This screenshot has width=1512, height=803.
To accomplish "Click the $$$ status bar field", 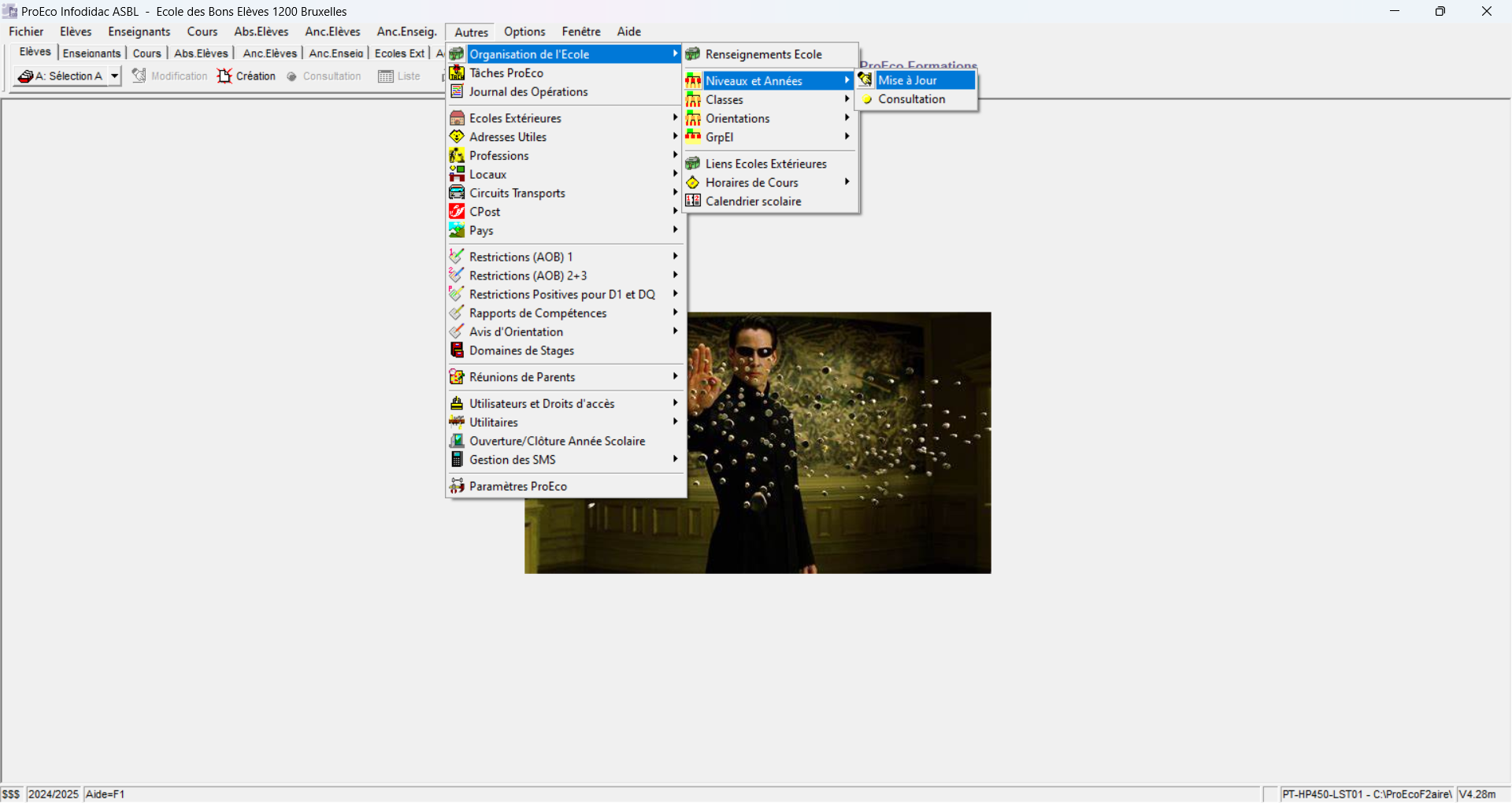I will [x=12, y=794].
